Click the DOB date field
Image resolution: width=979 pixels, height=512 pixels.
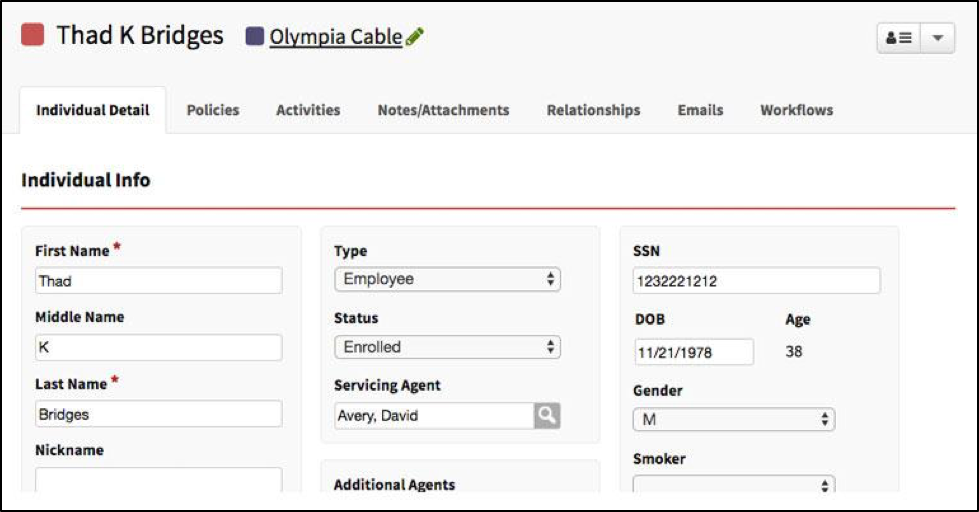tap(694, 352)
